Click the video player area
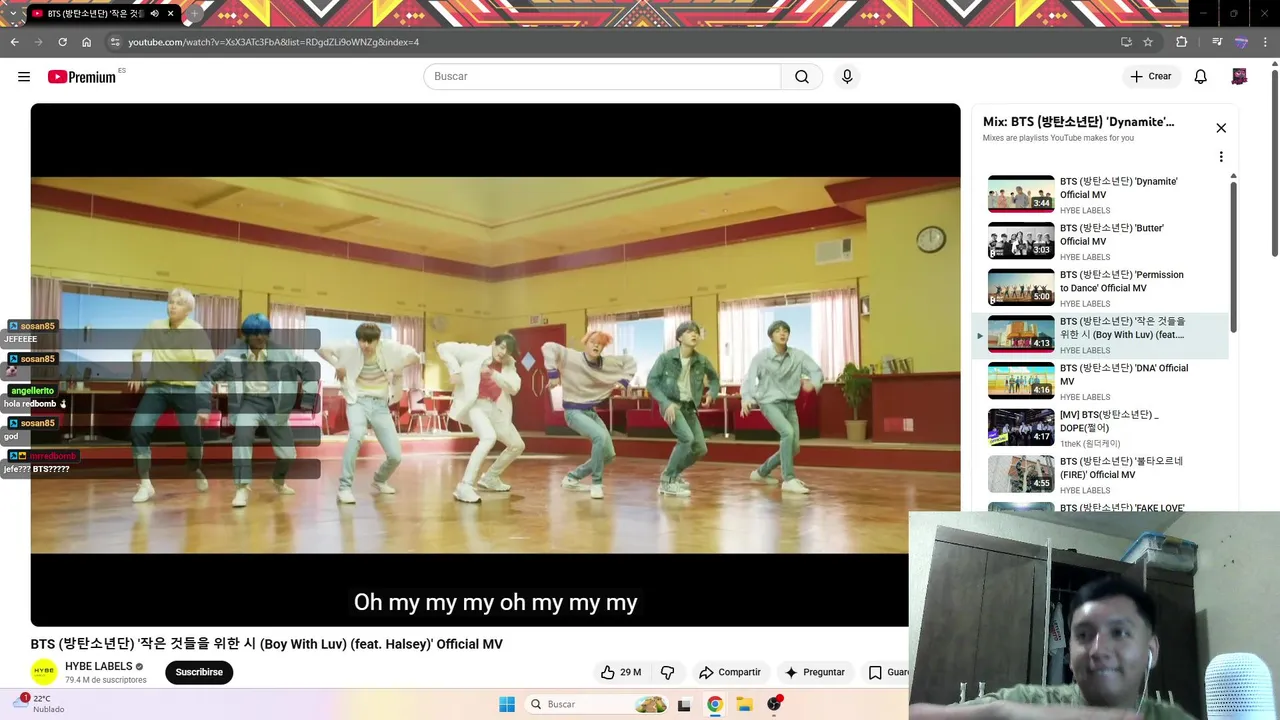The height and width of the screenshot is (720, 1280). (495, 365)
